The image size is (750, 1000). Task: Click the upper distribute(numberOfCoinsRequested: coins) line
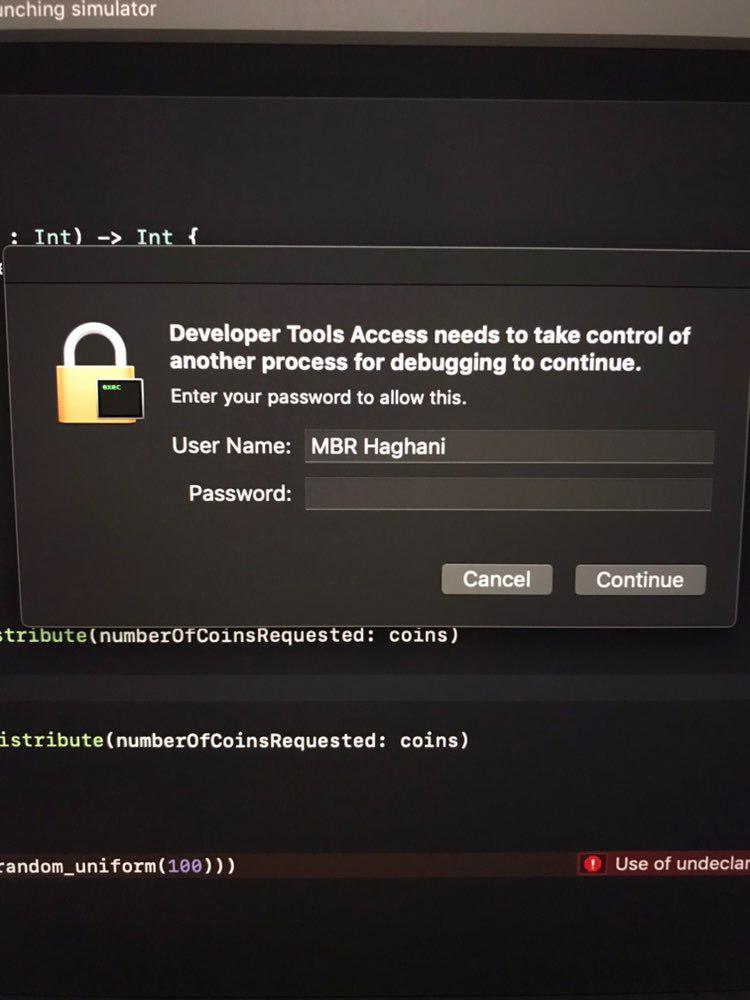coord(229,635)
